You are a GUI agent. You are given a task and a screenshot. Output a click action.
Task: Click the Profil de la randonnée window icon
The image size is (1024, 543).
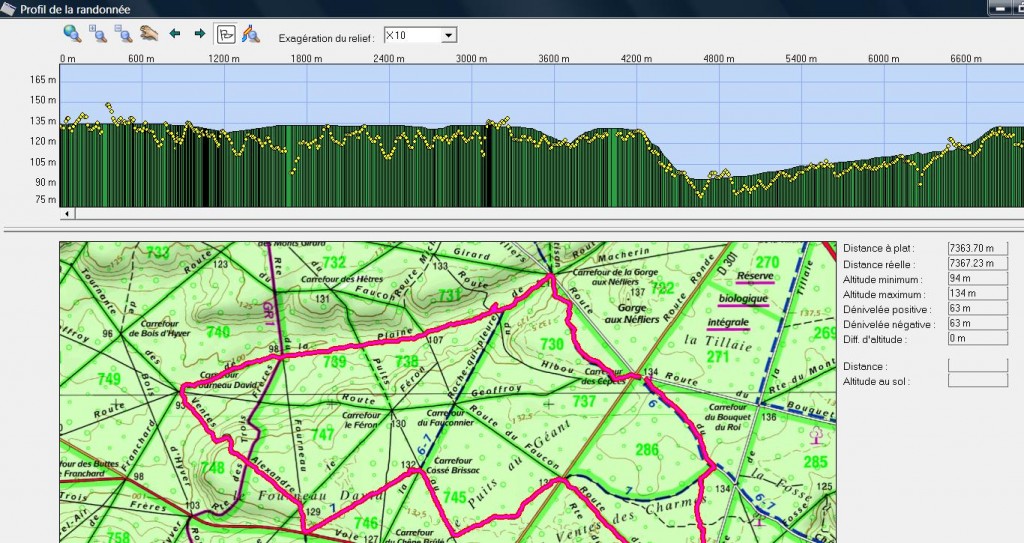(9, 8)
